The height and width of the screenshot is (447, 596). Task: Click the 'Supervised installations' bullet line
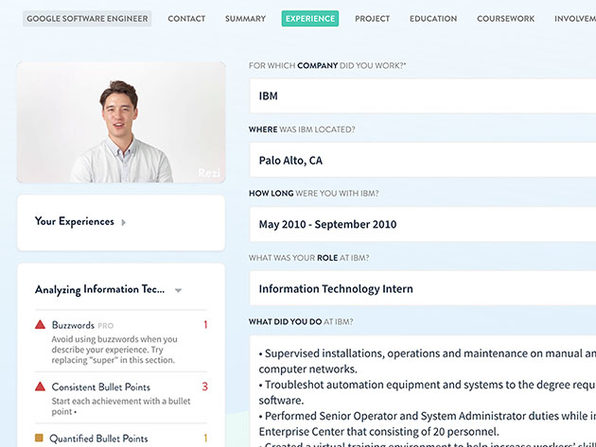tap(427, 361)
